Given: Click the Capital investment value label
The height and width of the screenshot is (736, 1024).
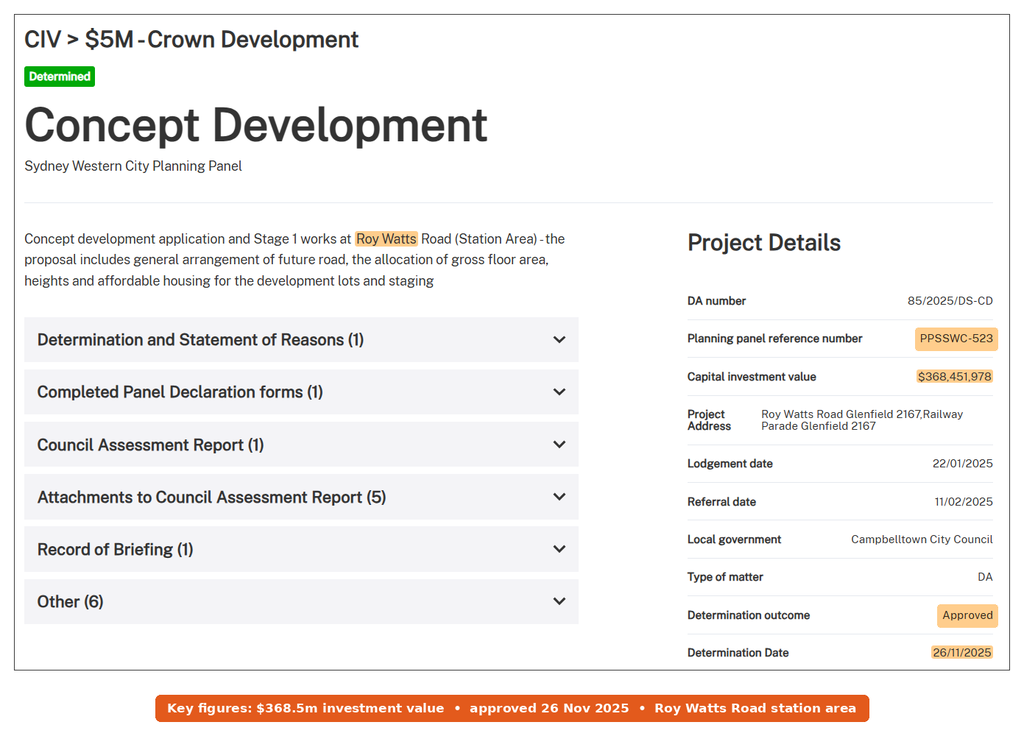Looking at the screenshot, I should click(x=752, y=377).
